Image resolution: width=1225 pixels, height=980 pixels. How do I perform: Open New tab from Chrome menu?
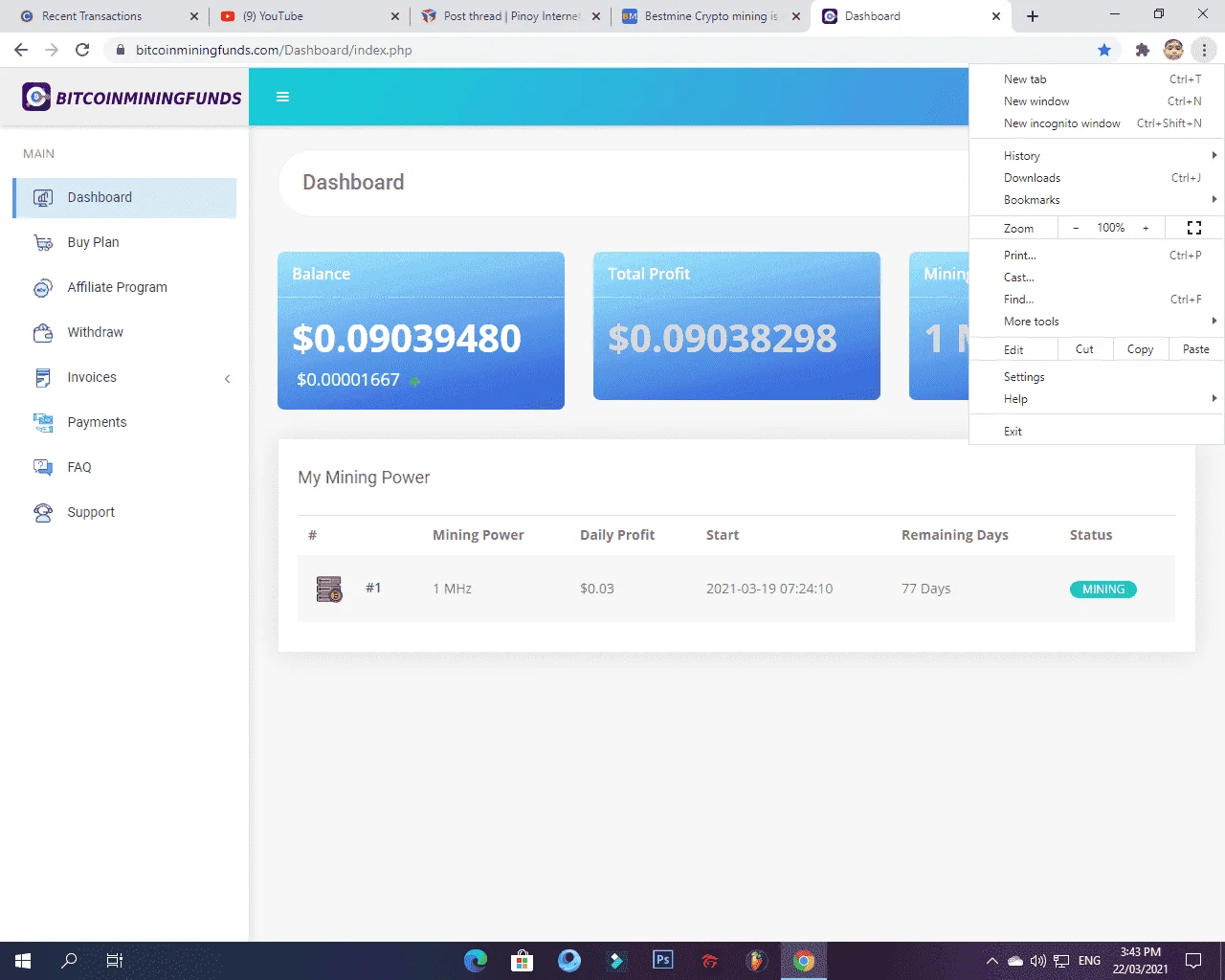point(1097,79)
